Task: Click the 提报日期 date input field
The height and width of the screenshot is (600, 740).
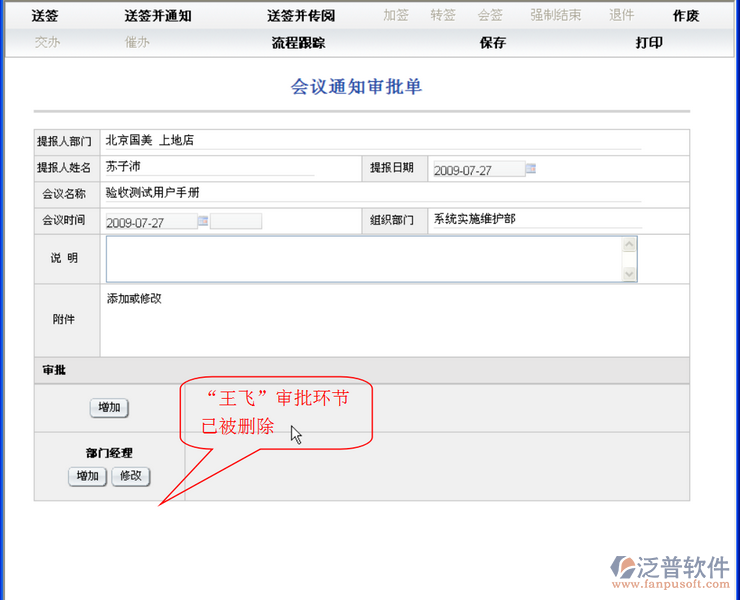Action: click(x=477, y=170)
